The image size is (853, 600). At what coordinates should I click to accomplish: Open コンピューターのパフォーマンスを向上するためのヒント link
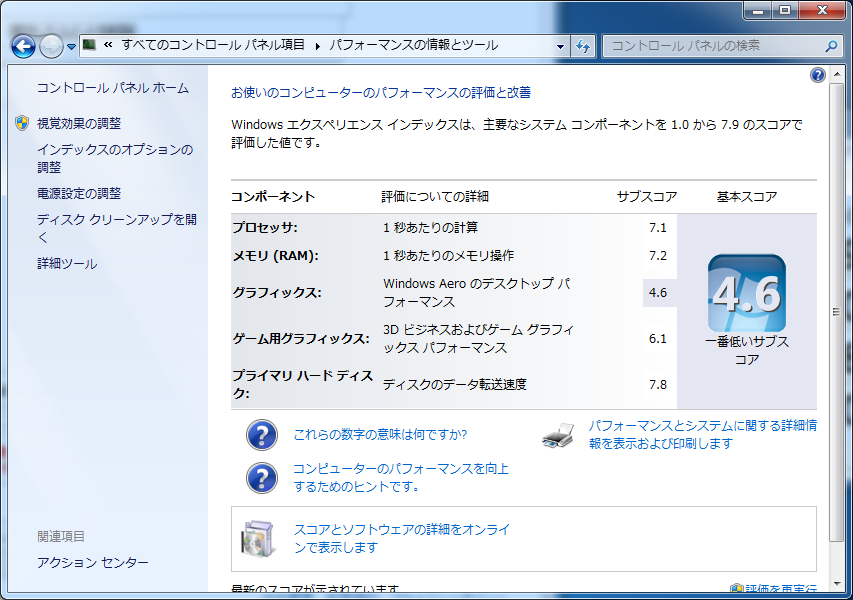point(401,478)
